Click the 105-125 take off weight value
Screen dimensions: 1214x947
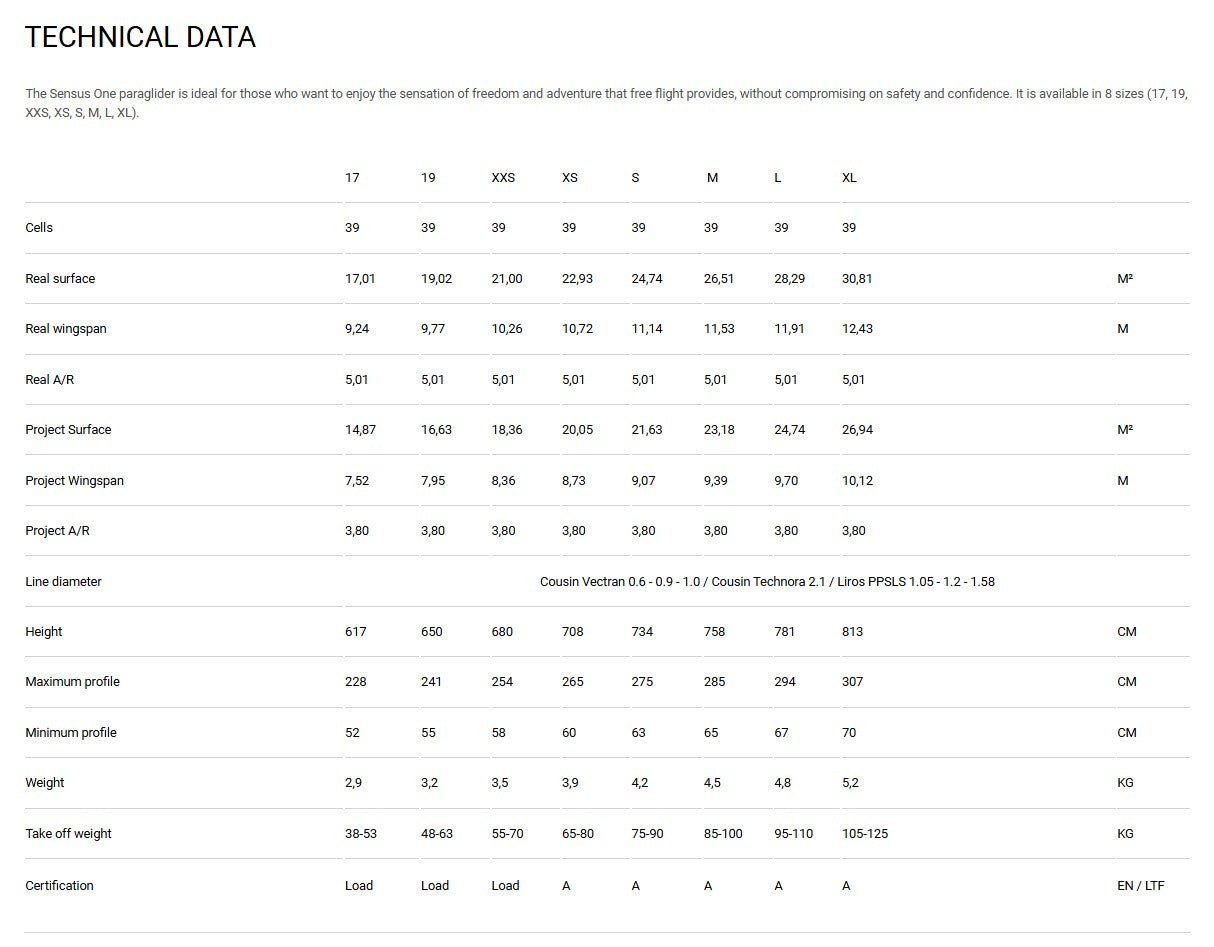coord(865,834)
